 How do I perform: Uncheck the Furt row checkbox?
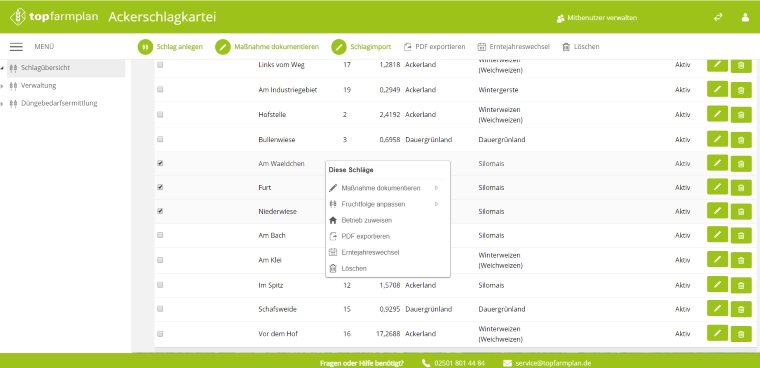tap(160, 187)
